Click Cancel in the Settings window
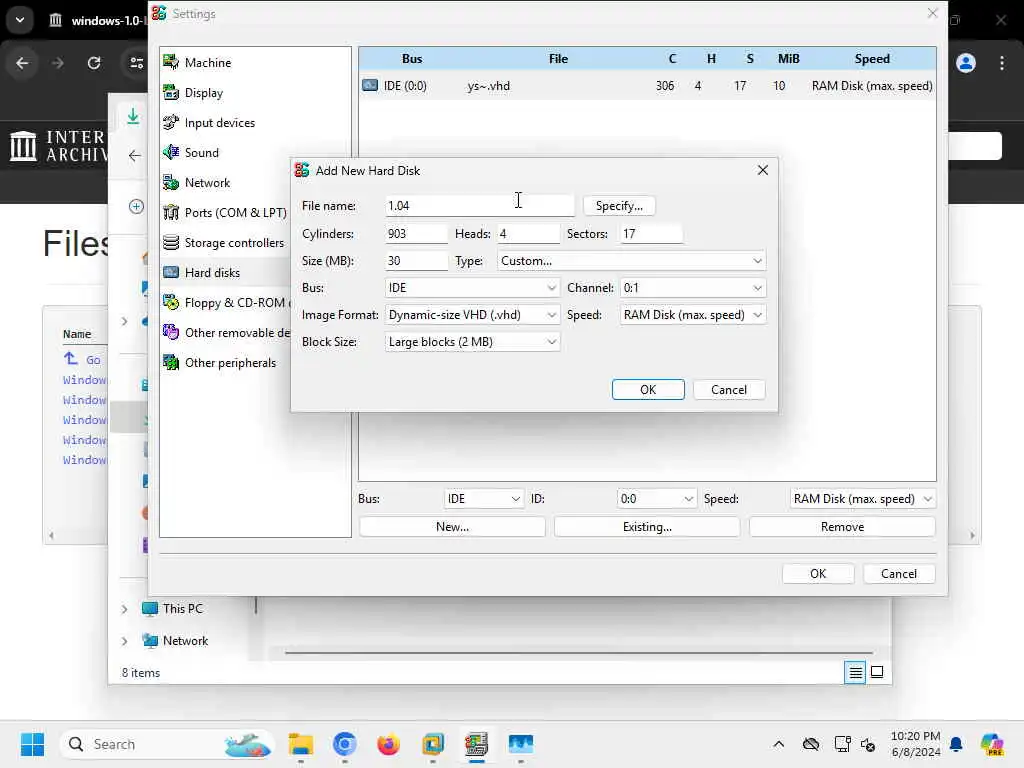The image size is (1024, 768). 899,574
